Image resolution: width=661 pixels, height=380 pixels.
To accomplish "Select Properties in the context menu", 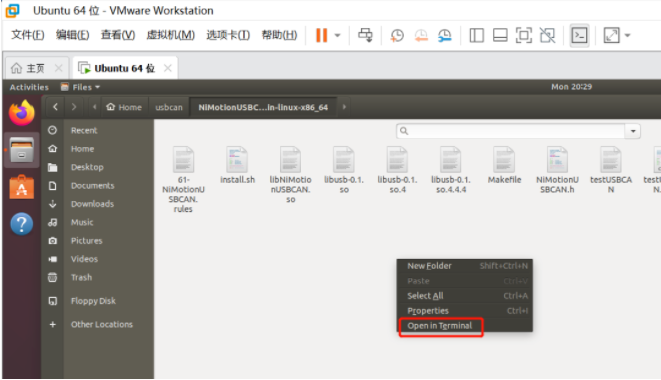I will pyautogui.click(x=428, y=311).
